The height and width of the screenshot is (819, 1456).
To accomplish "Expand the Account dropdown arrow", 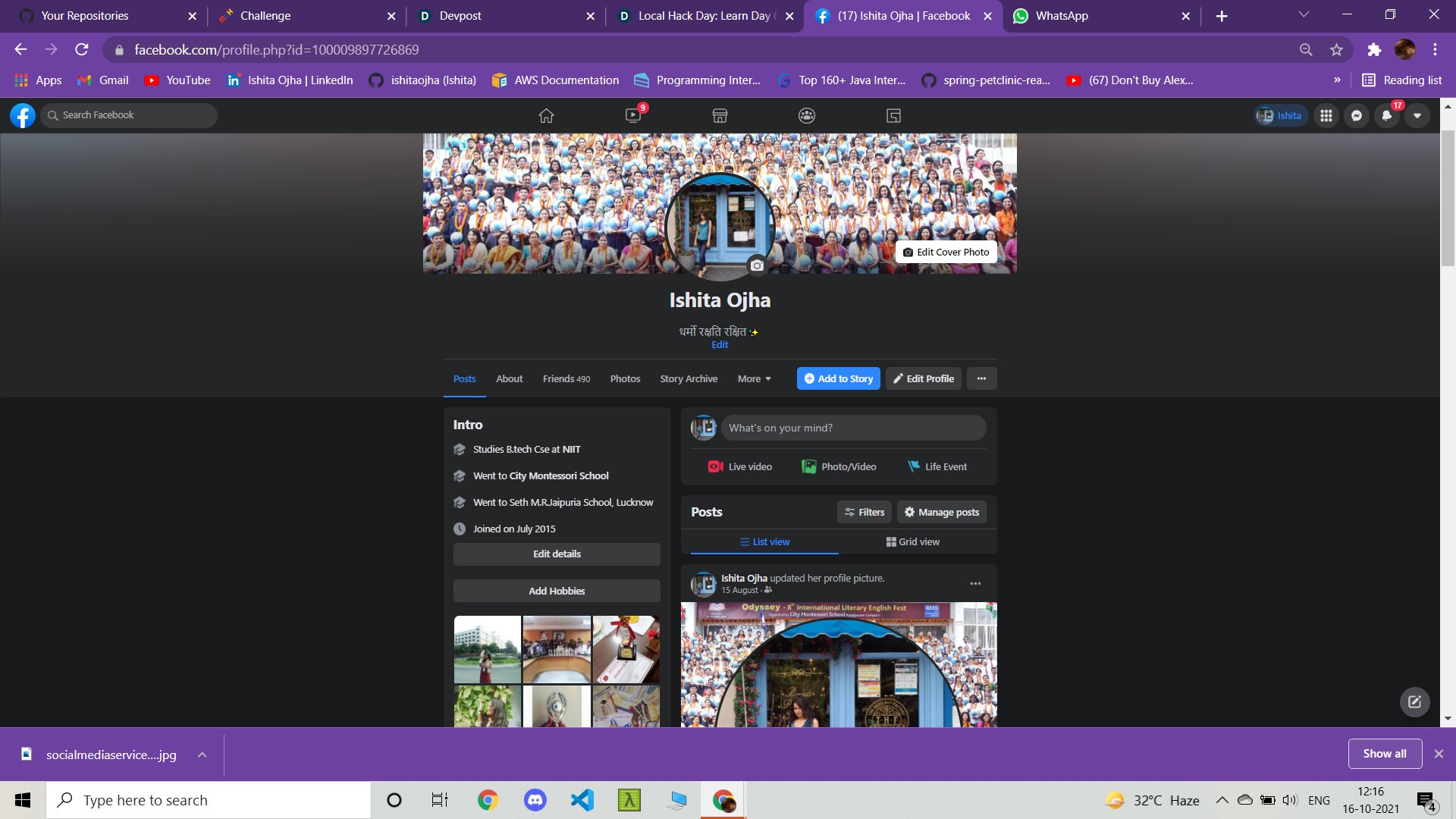I will [1417, 115].
